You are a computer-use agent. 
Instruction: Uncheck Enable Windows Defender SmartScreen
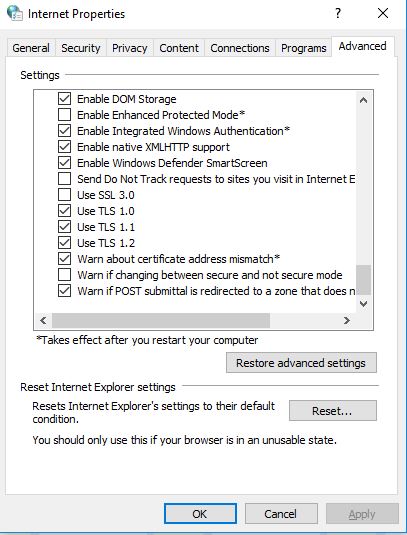click(64, 163)
